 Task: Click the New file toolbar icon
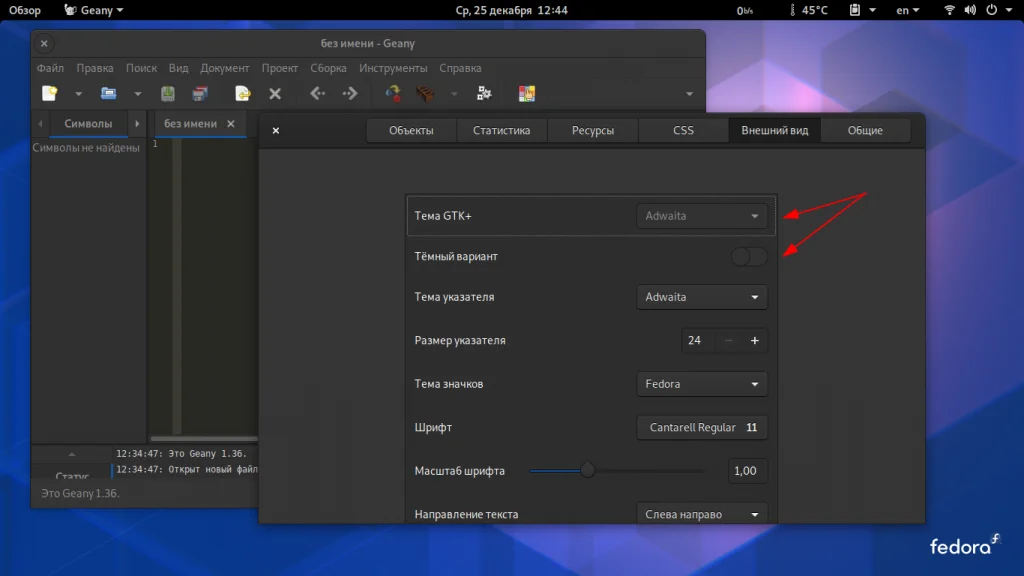coord(49,94)
